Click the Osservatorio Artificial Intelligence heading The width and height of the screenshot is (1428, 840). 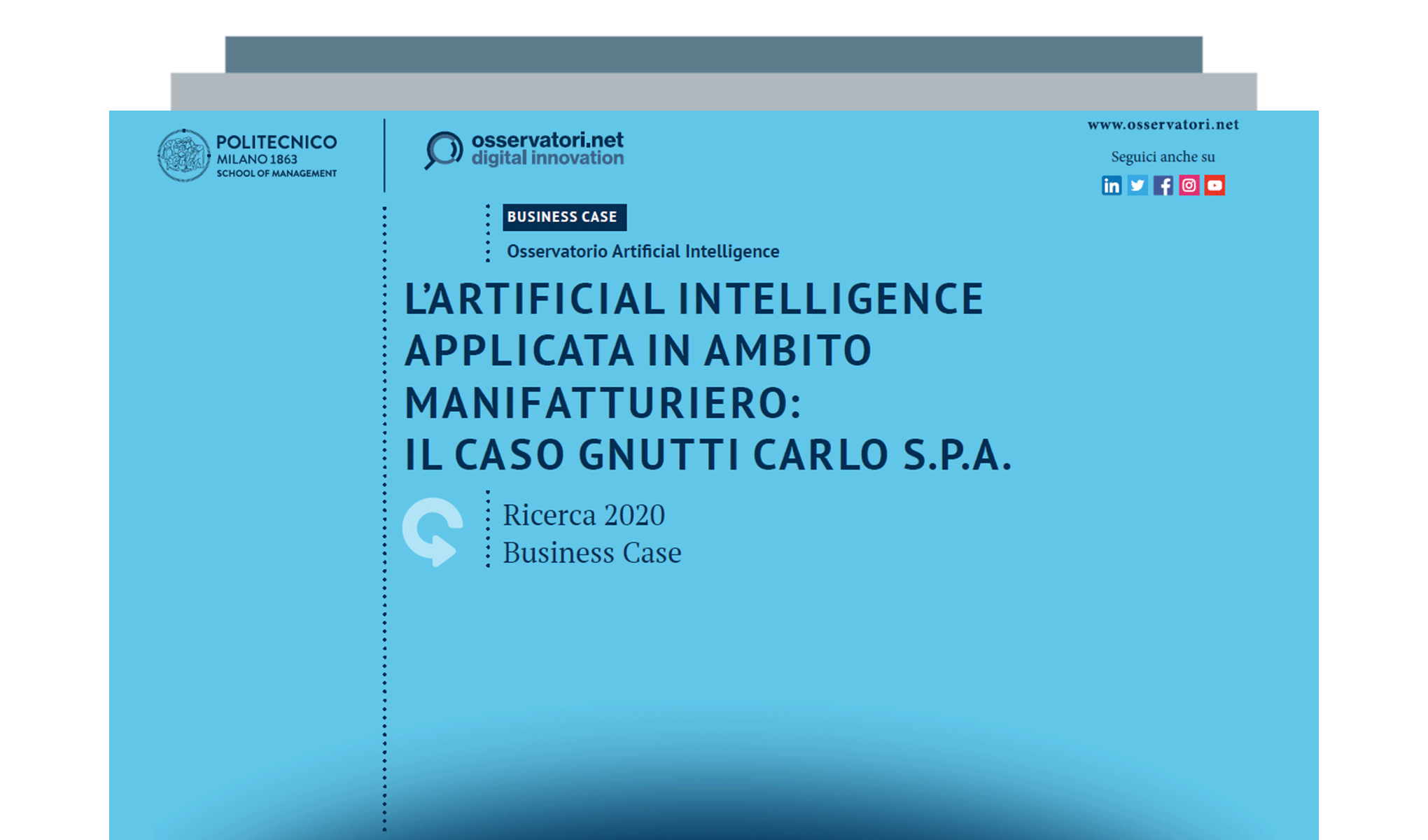(642, 251)
